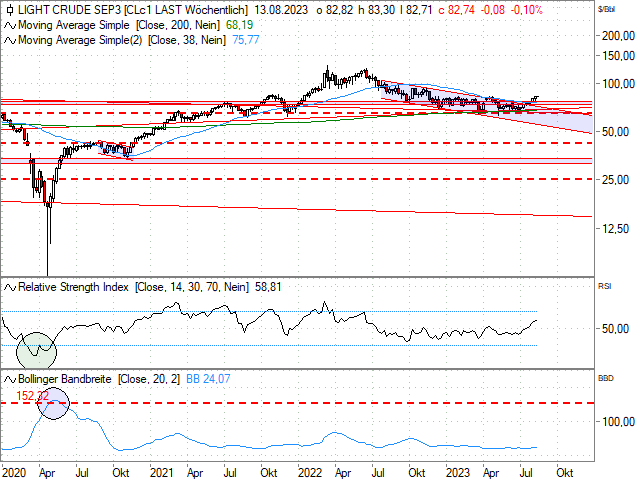Click the 50,00 label on the RSI axis
Viewport: 640px width, 480px height.
(x=616, y=329)
